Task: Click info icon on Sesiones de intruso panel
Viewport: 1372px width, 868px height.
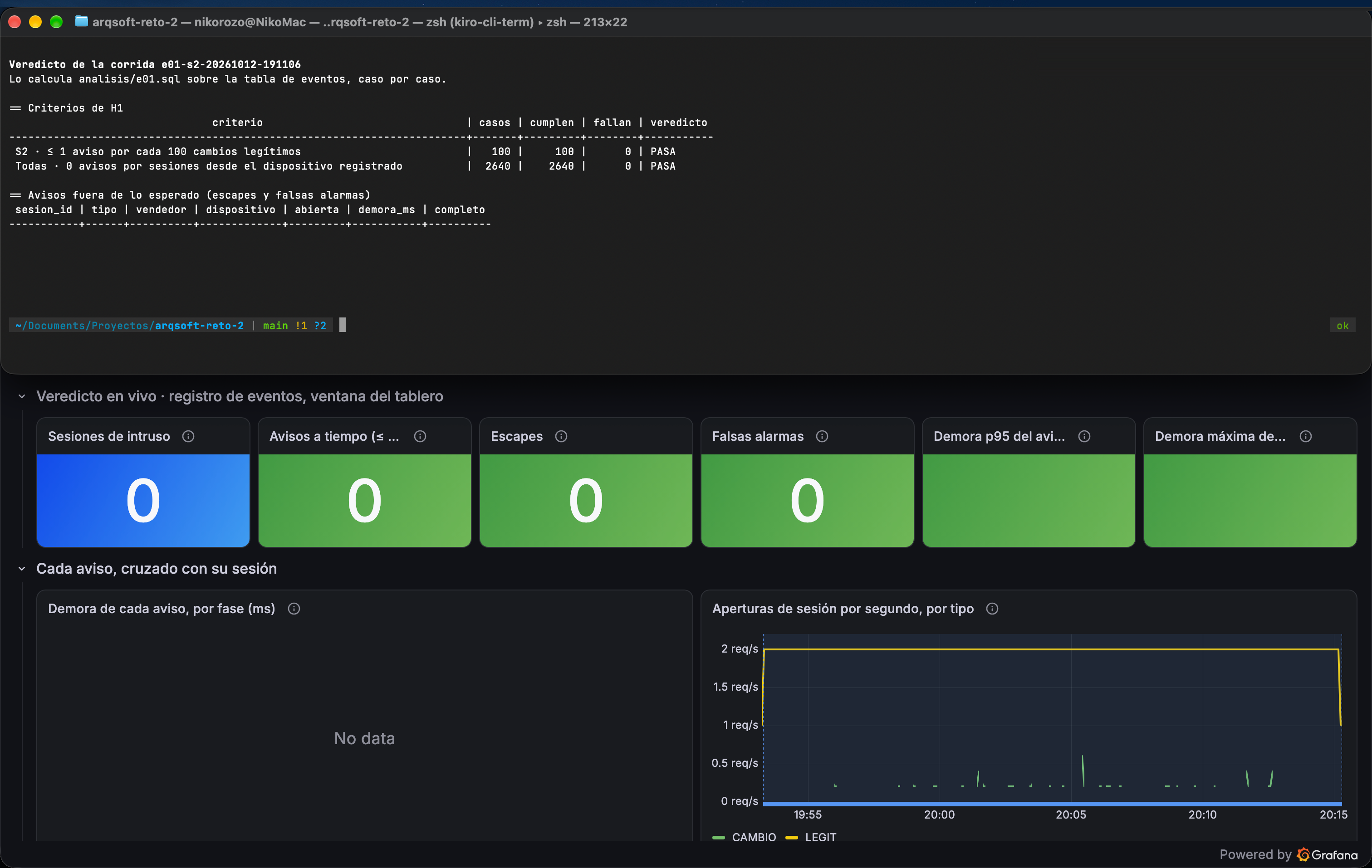Action: [188, 436]
